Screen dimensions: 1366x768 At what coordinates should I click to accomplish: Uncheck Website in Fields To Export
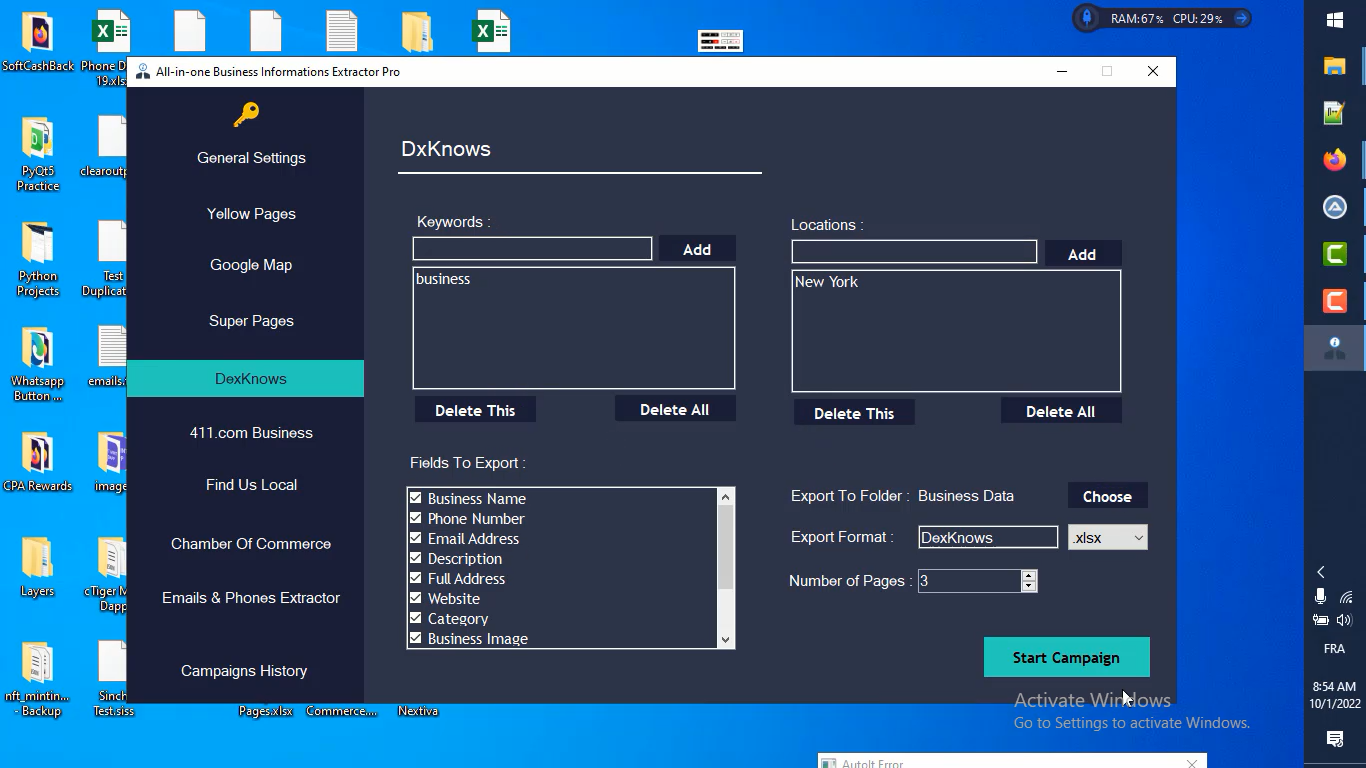(416, 598)
